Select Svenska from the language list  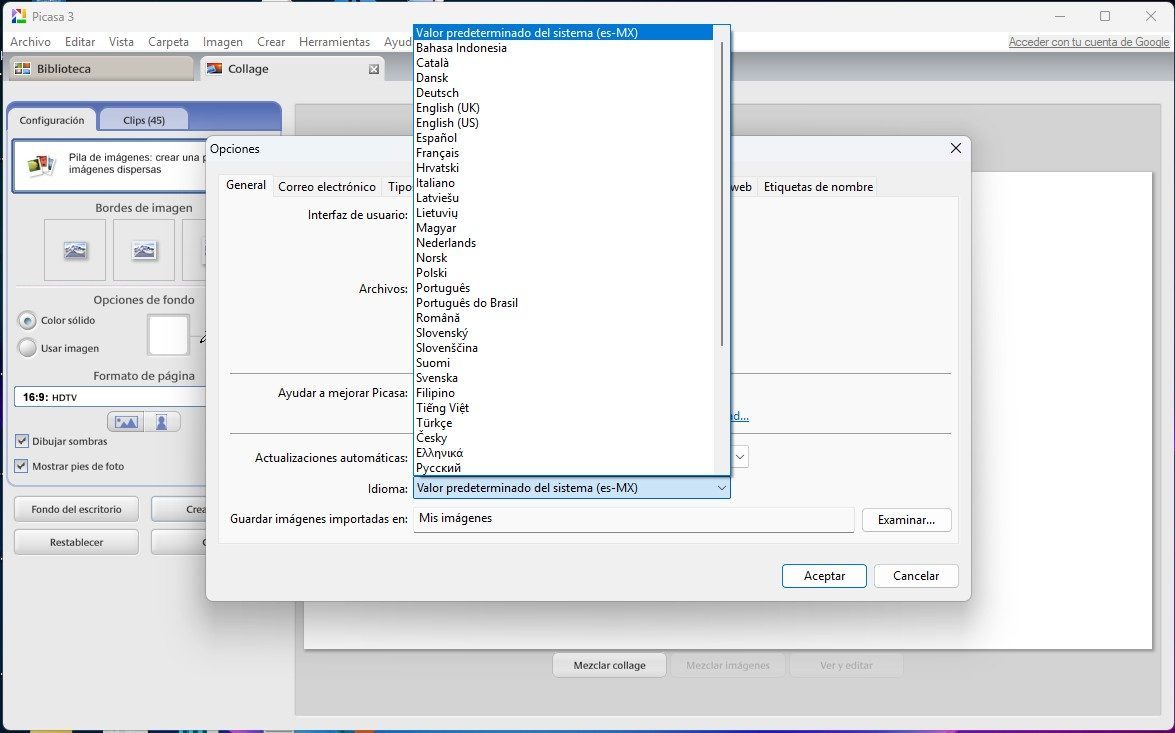564,378
